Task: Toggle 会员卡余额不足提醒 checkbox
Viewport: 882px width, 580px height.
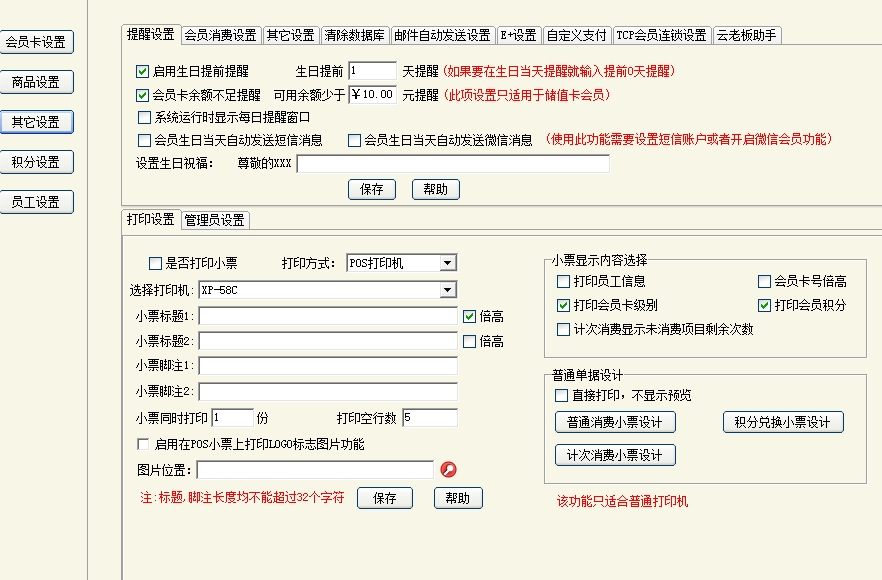Action: (x=143, y=96)
